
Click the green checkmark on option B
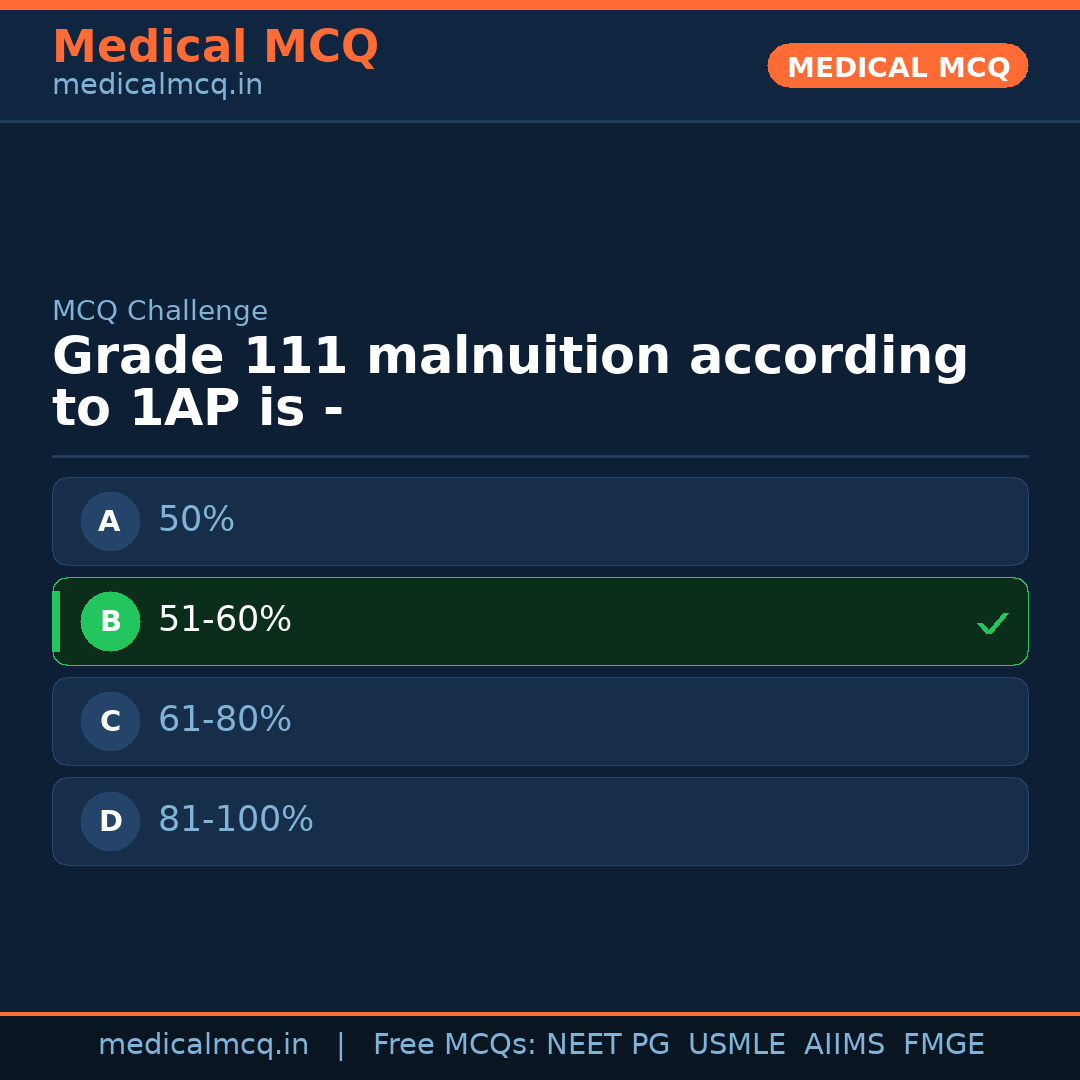[992, 622]
